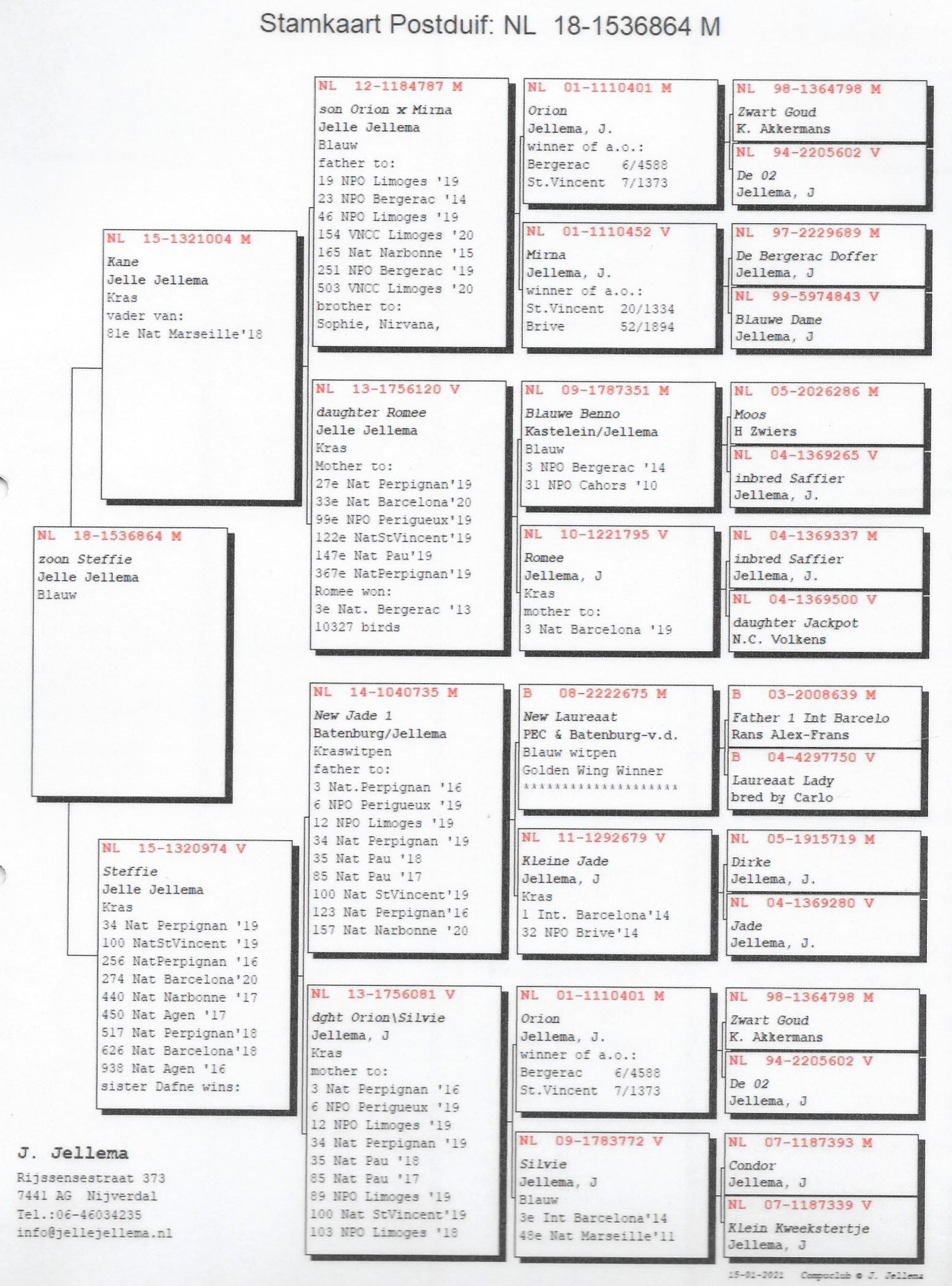The width and height of the screenshot is (952, 1286).
Task: Open the "daughter Romee" pedigree entry
Action: point(408,515)
